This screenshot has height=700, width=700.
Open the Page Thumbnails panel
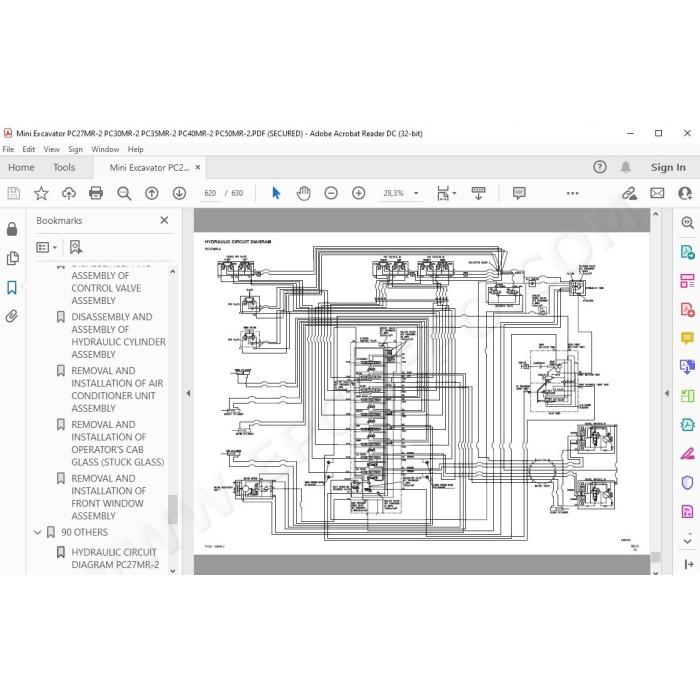coord(12,258)
